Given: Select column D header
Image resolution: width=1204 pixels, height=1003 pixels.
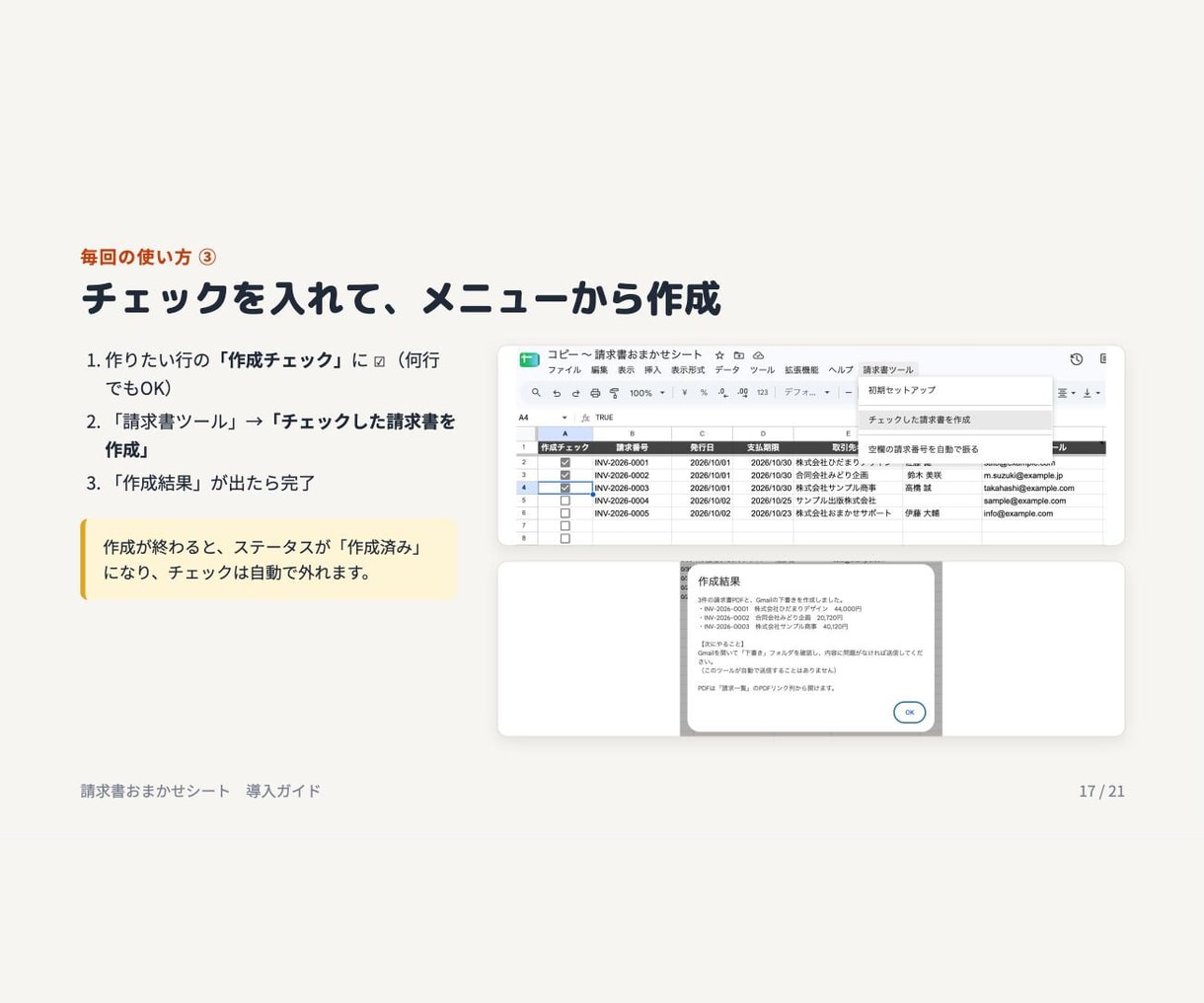Looking at the screenshot, I should tap(763, 433).
